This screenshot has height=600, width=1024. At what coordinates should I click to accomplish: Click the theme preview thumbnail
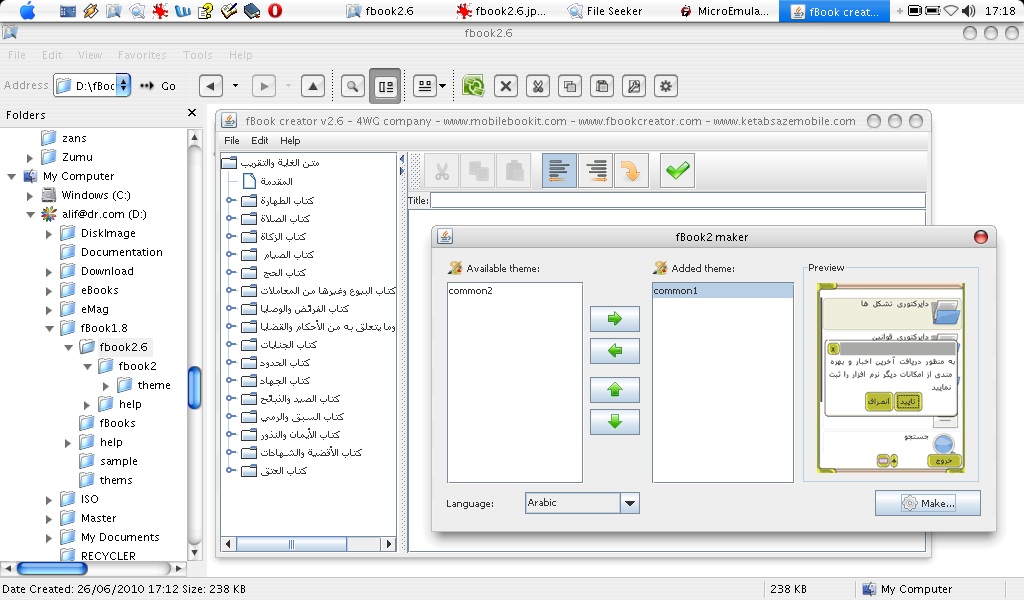pos(891,378)
